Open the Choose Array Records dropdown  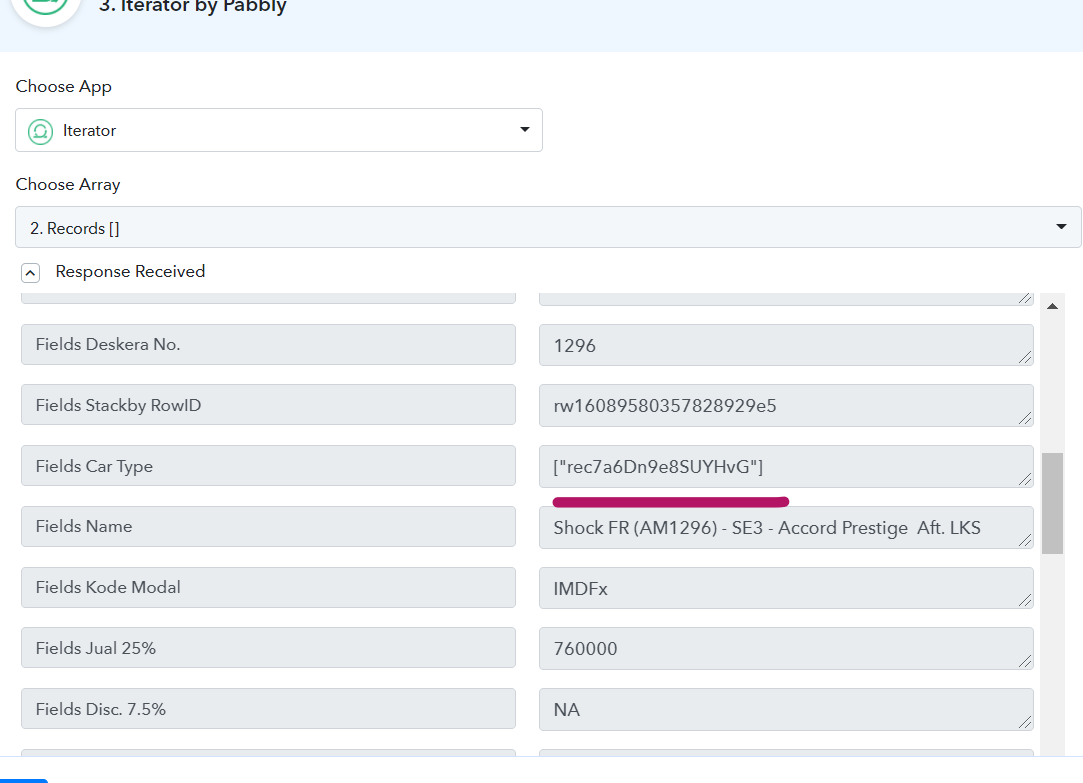548,228
